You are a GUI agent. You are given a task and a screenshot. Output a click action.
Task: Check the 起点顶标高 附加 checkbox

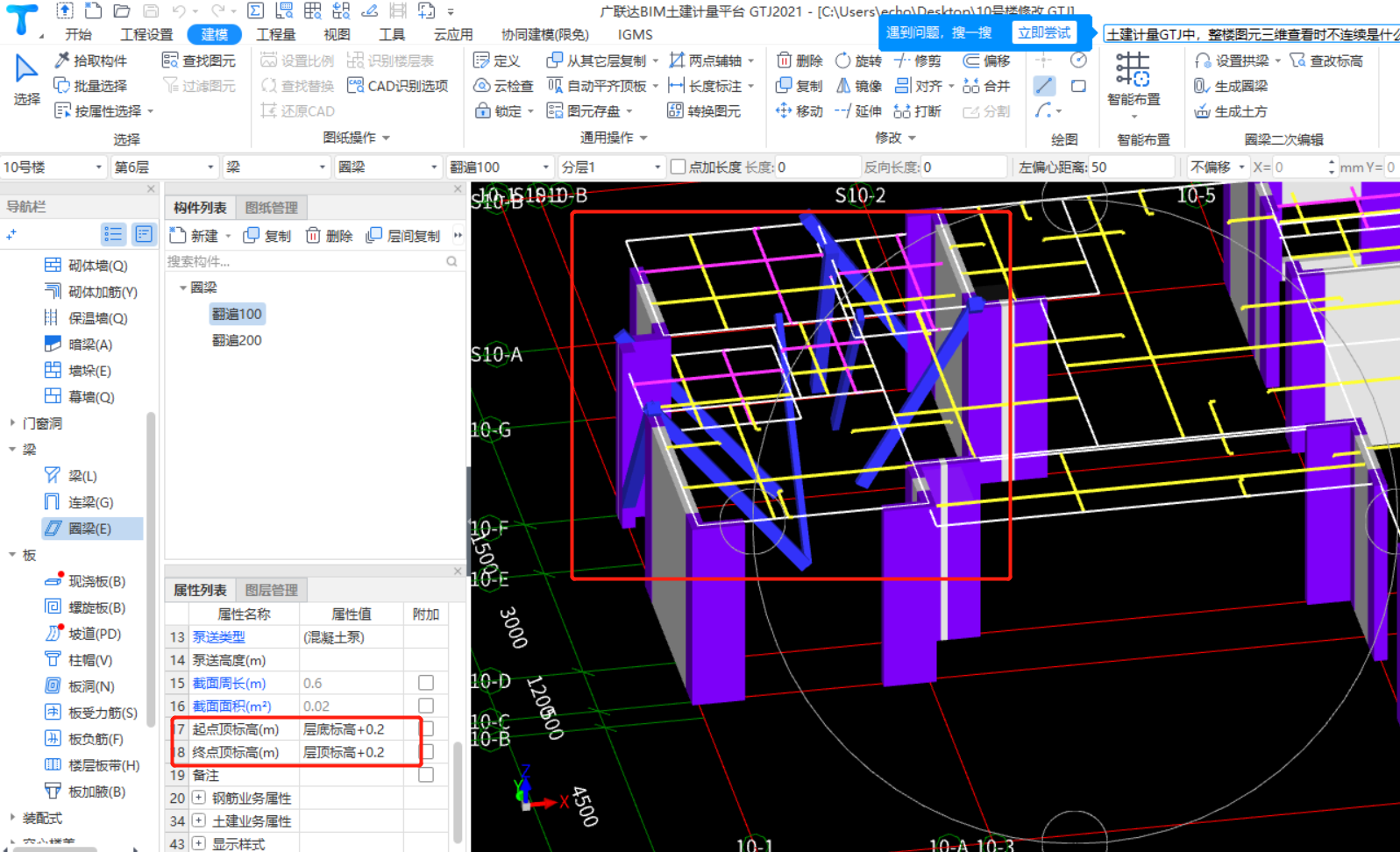coord(428,729)
